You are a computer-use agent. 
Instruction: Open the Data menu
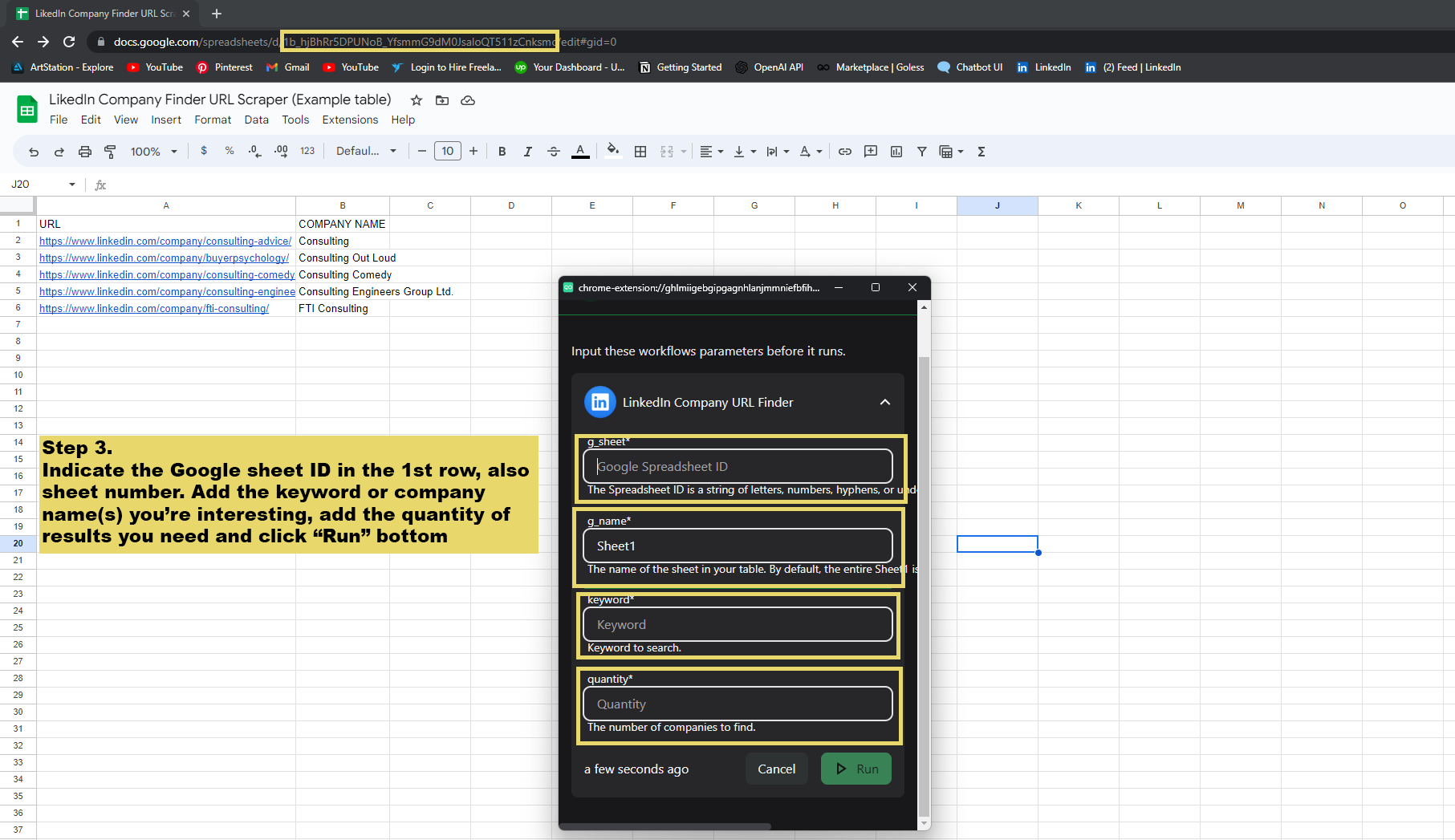tap(257, 120)
